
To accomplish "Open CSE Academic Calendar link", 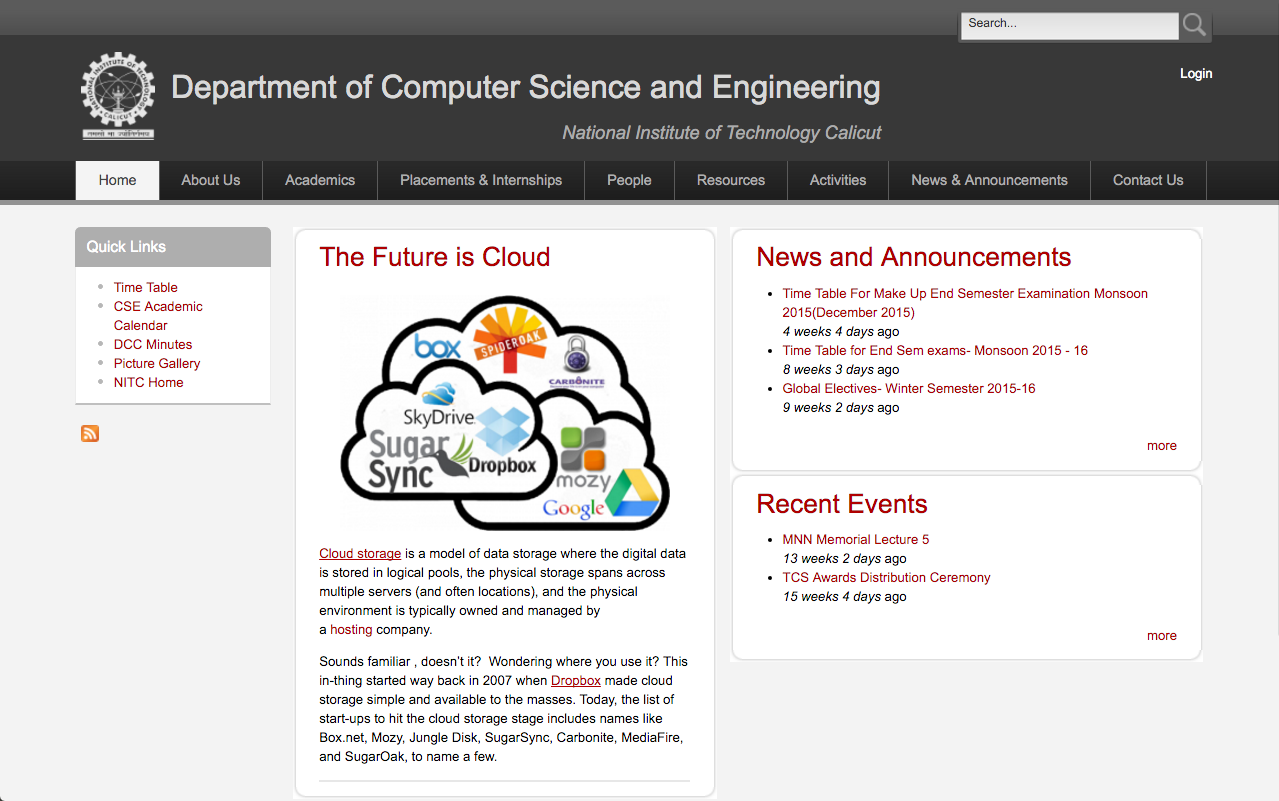I will [x=158, y=316].
